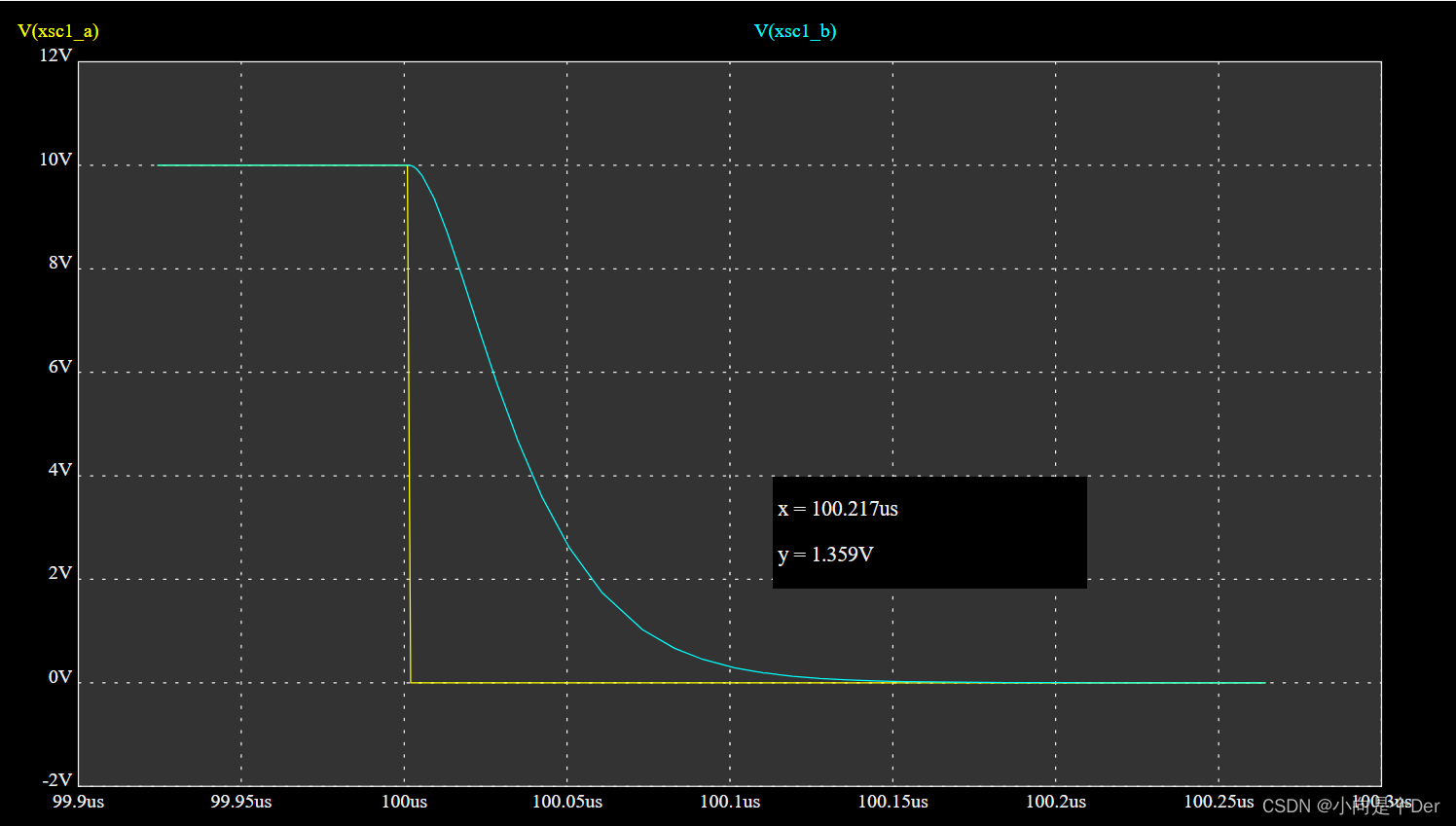
Task: Select the V(xsc1_b) trace label
Action: (795, 31)
